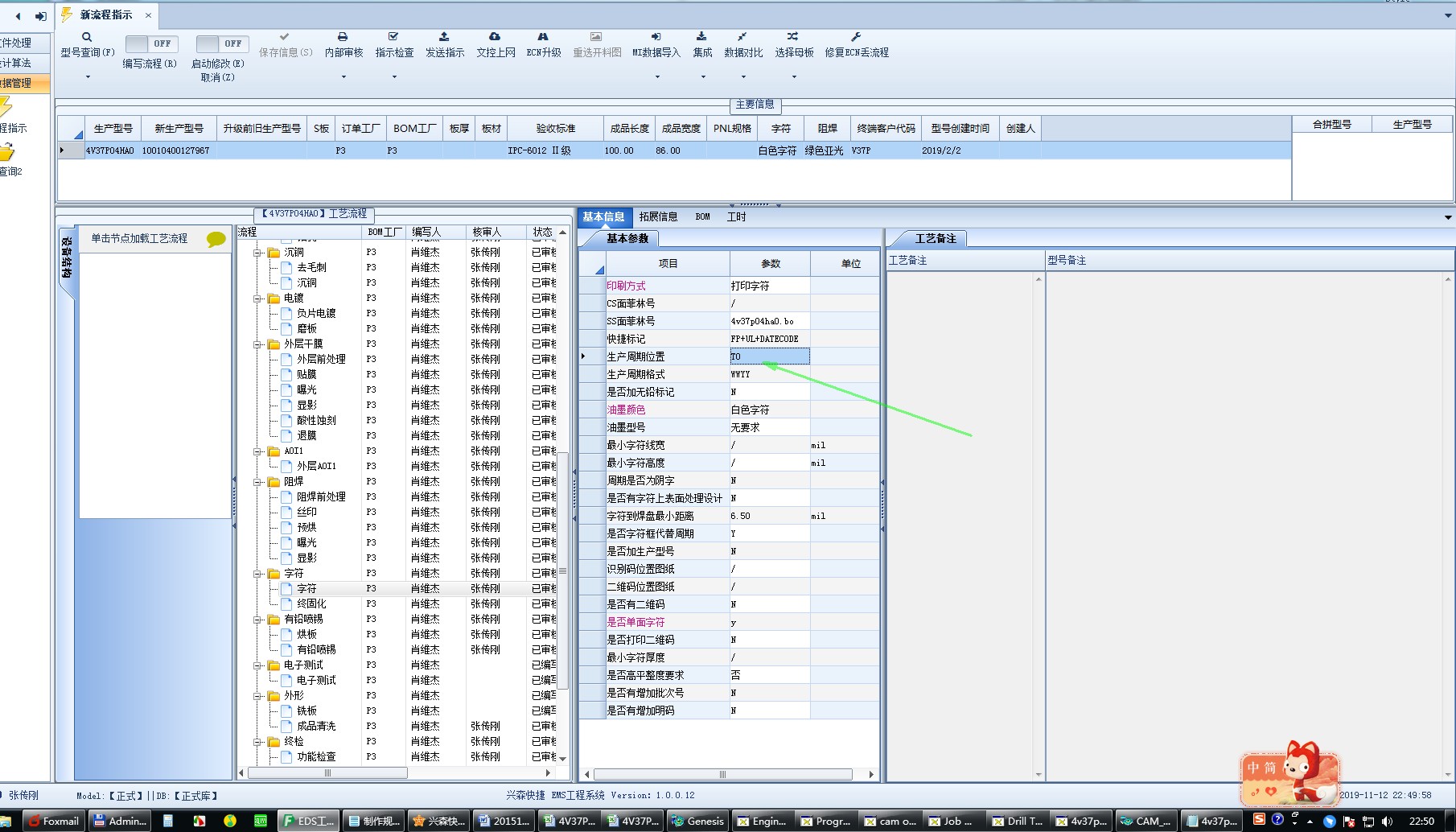
Task: Click the 集成 download icon
Action: tap(701, 37)
